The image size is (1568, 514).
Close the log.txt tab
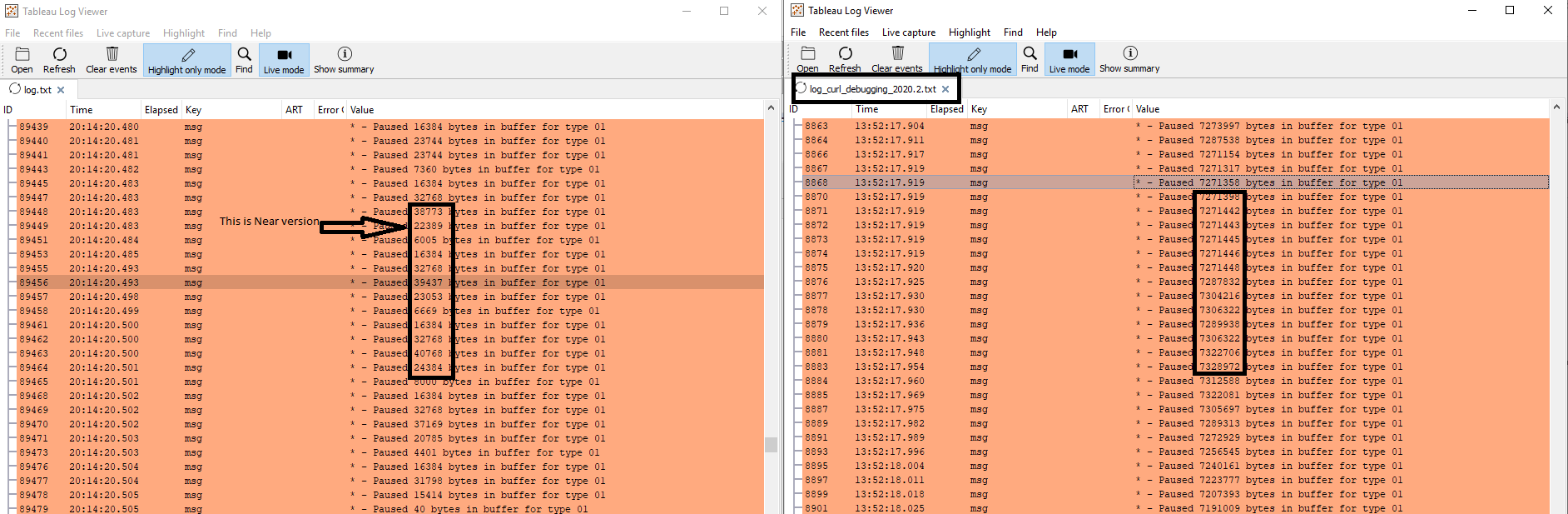(61, 90)
